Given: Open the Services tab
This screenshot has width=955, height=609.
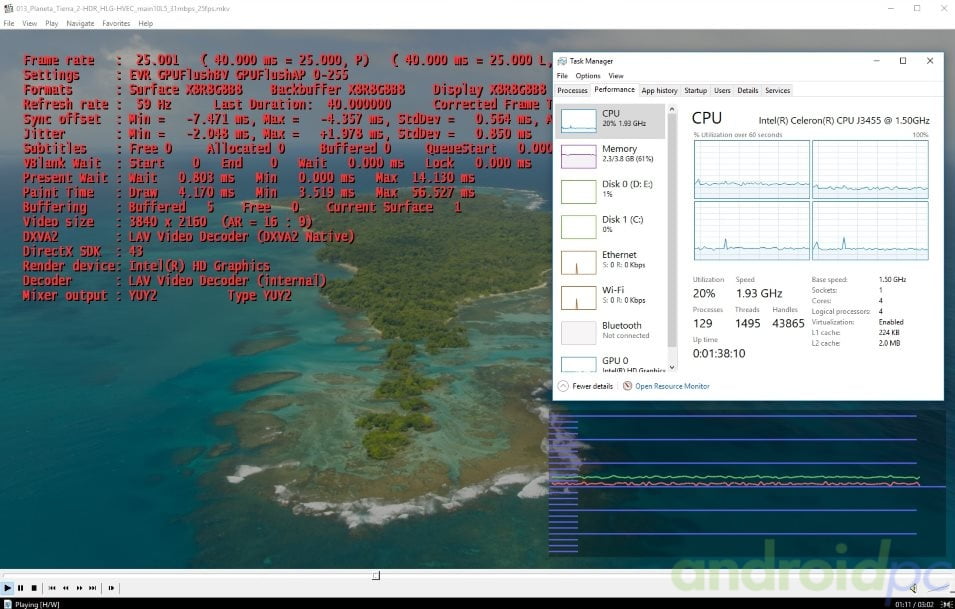Looking at the screenshot, I should pyautogui.click(x=777, y=90).
